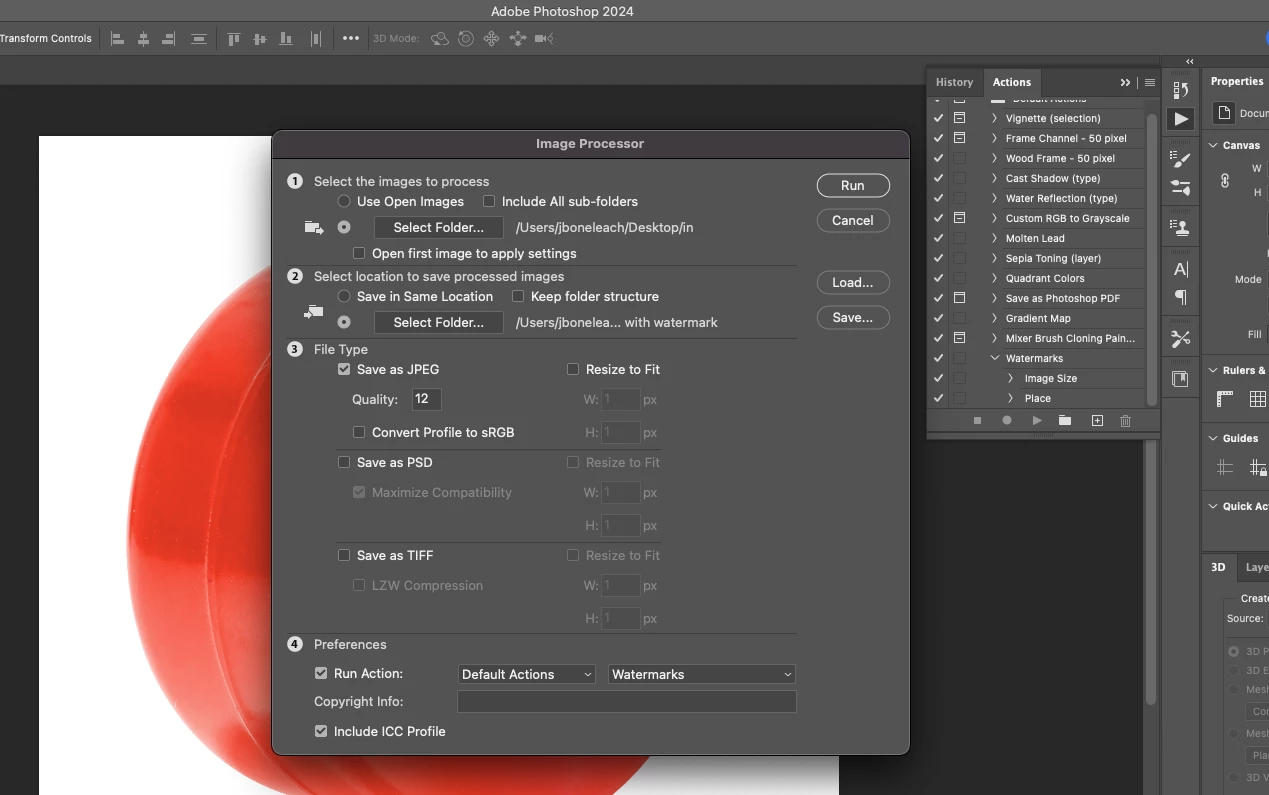This screenshot has height=795, width=1269.
Task: Select the 3D slide camera icon
Action: tap(518, 39)
